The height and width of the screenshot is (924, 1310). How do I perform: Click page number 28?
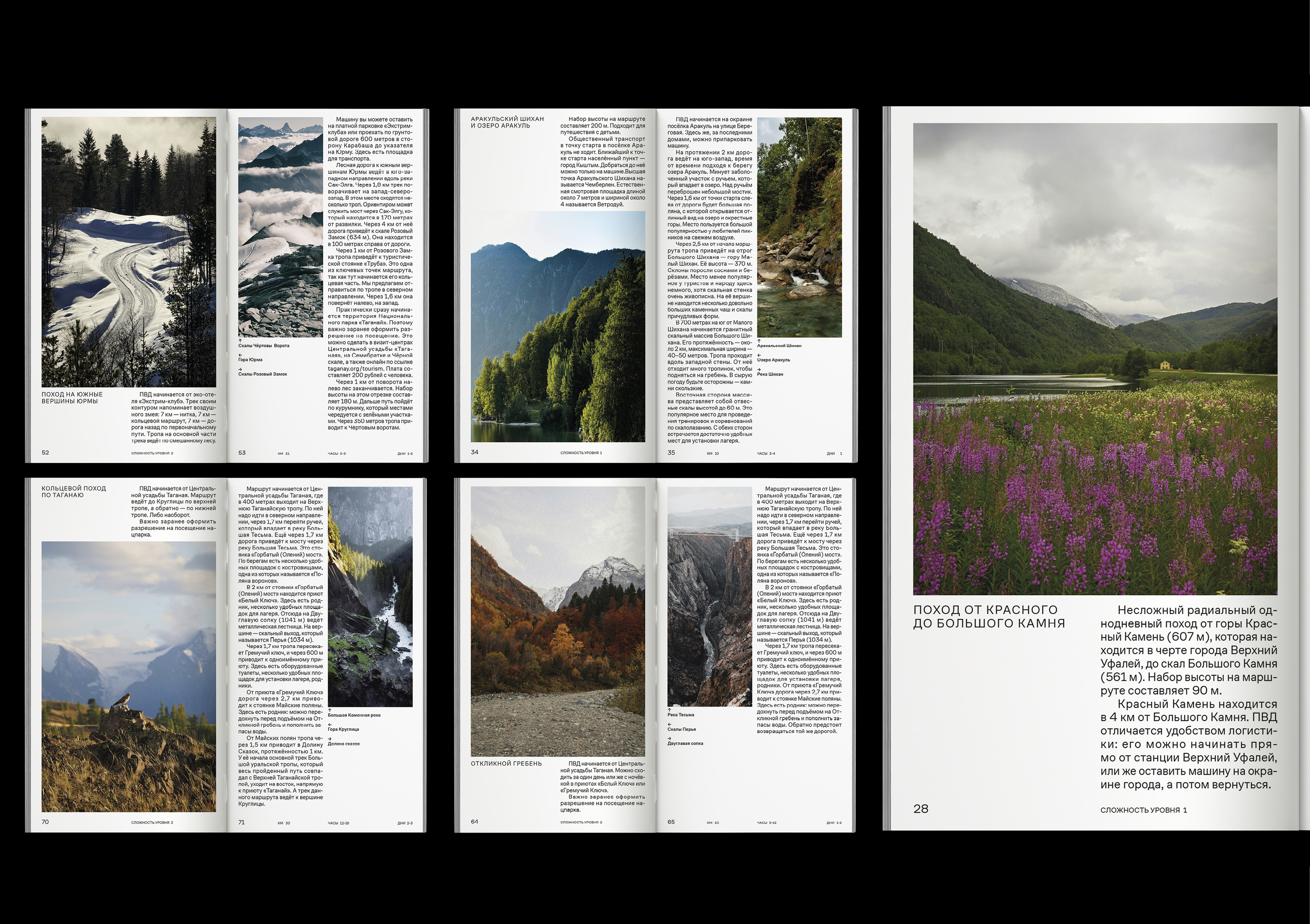pos(920,808)
